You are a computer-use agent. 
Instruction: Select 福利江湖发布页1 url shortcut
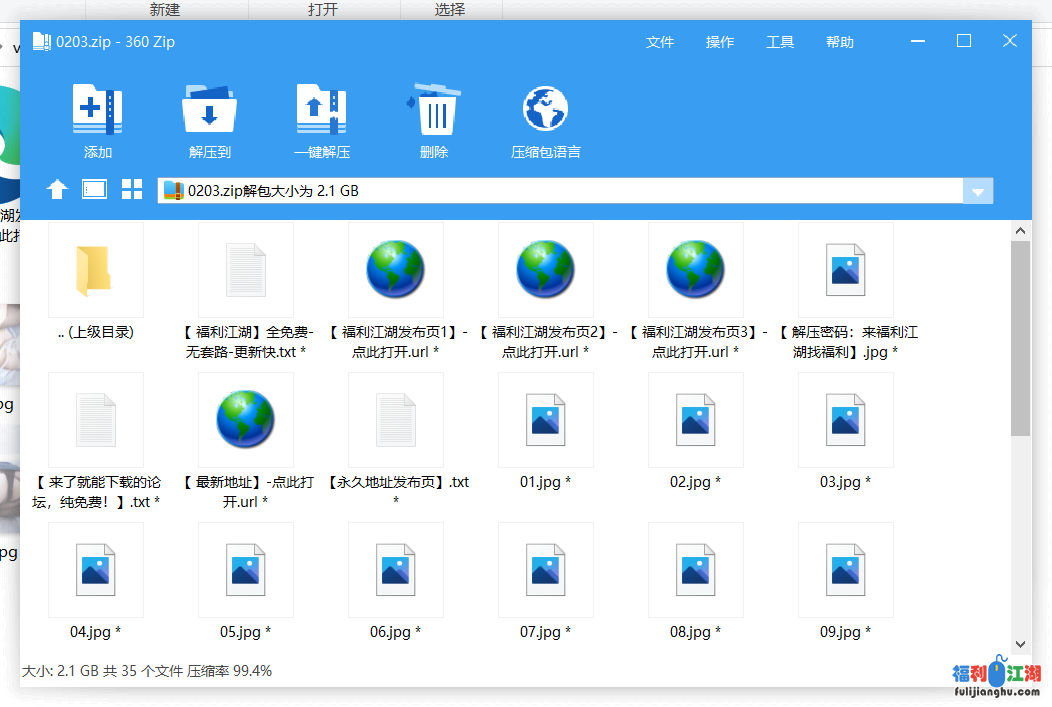[x=395, y=271]
